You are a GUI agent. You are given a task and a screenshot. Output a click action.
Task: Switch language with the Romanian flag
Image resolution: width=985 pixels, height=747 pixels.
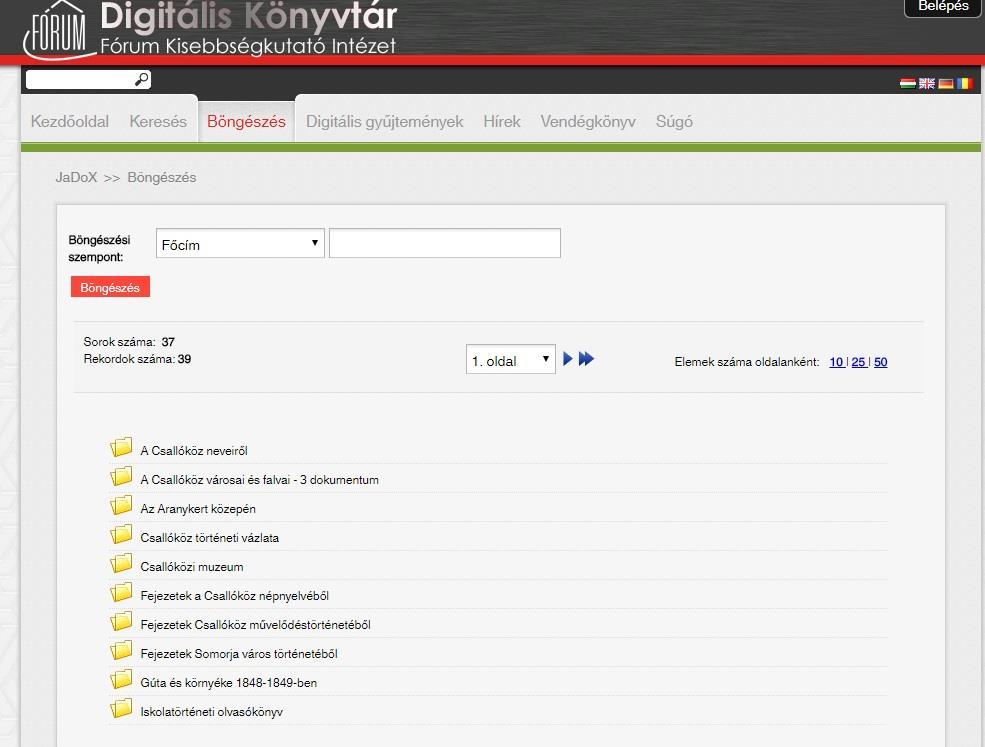[965, 83]
